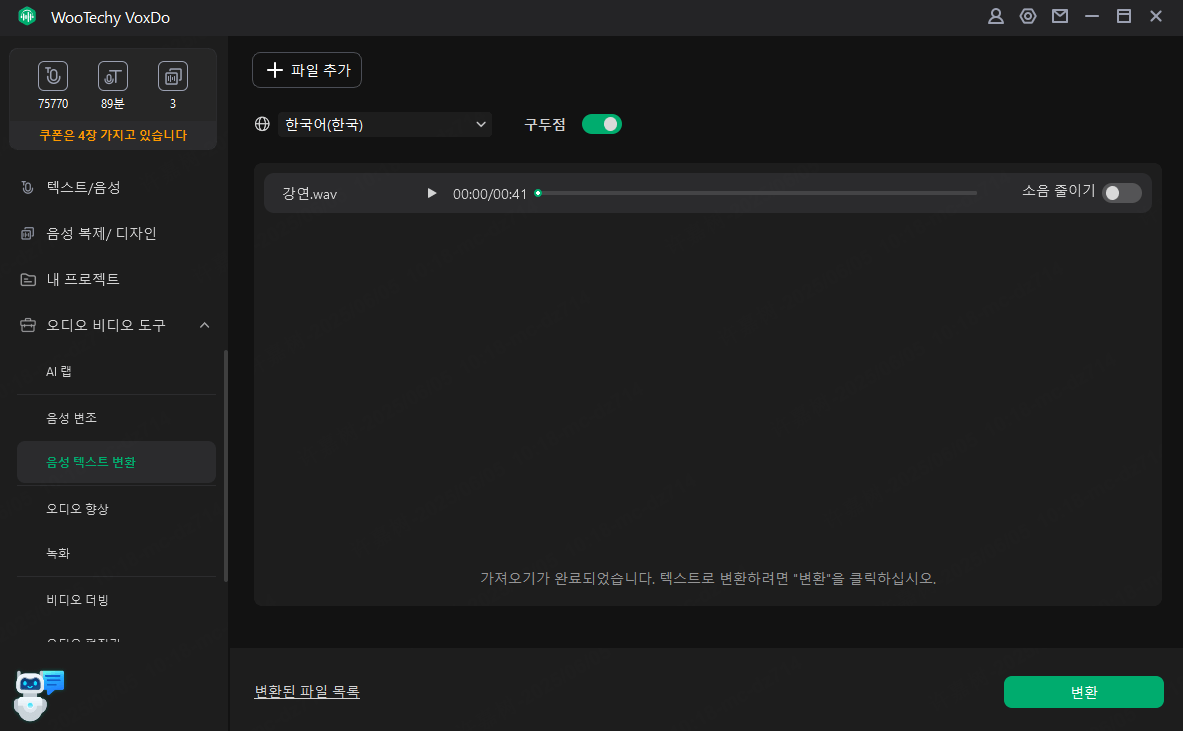Click the dubbing credits icon showing 3
1183x731 pixels.
pyautogui.click(x=172, y=75)
